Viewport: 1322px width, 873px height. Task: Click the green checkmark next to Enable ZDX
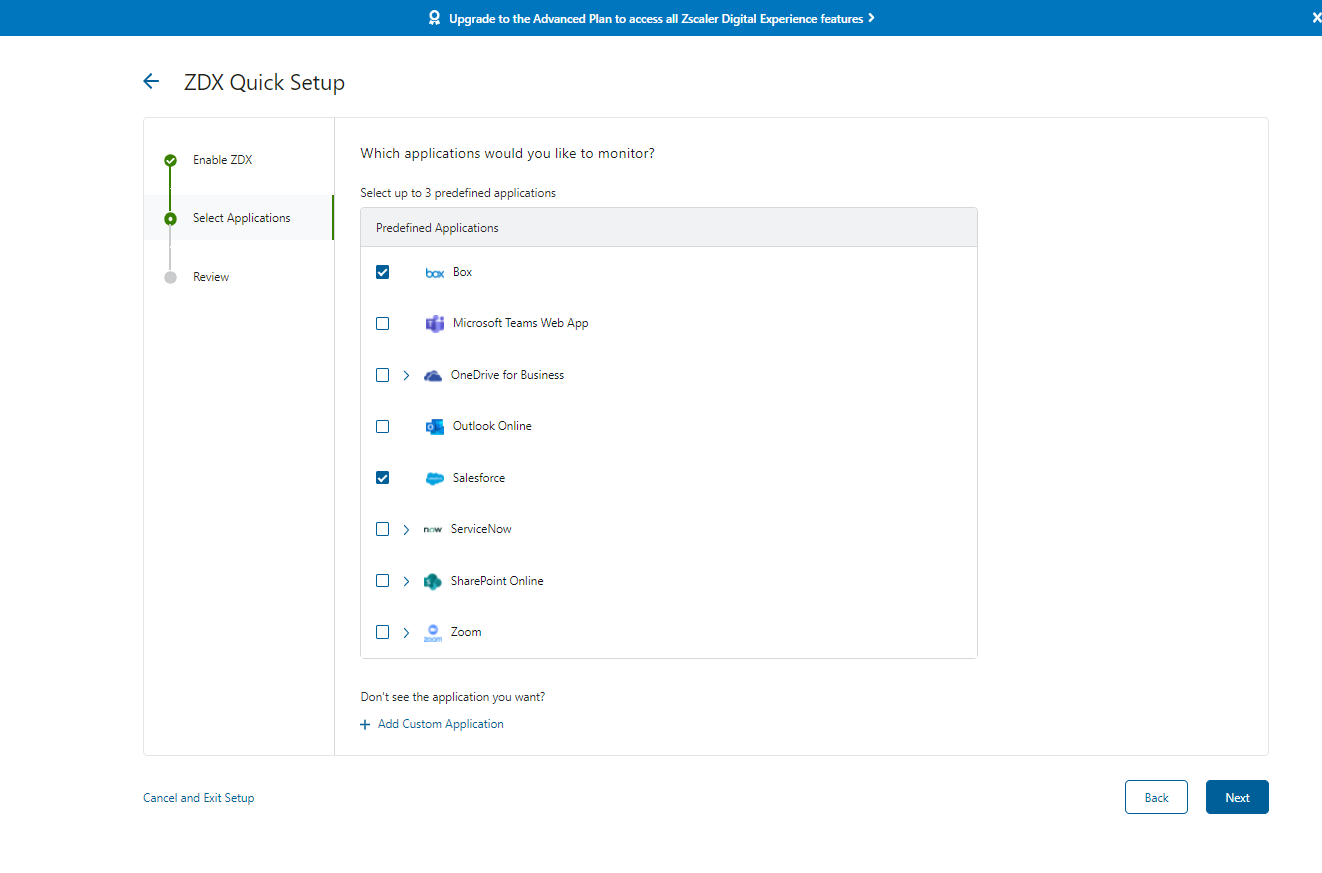170,160
